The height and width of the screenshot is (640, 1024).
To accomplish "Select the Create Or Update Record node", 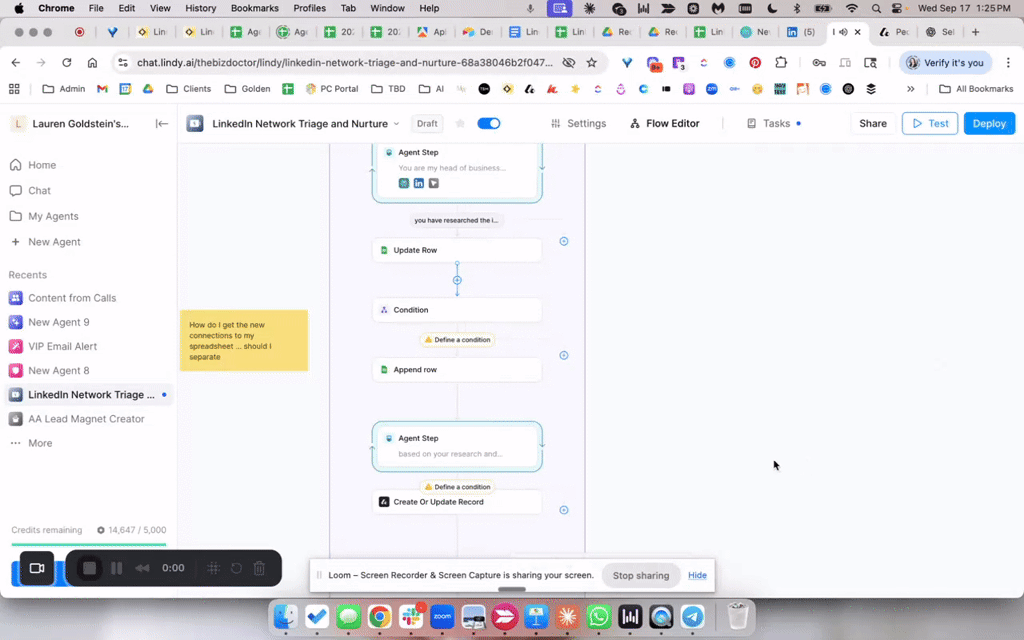I will tap(457, 502).
